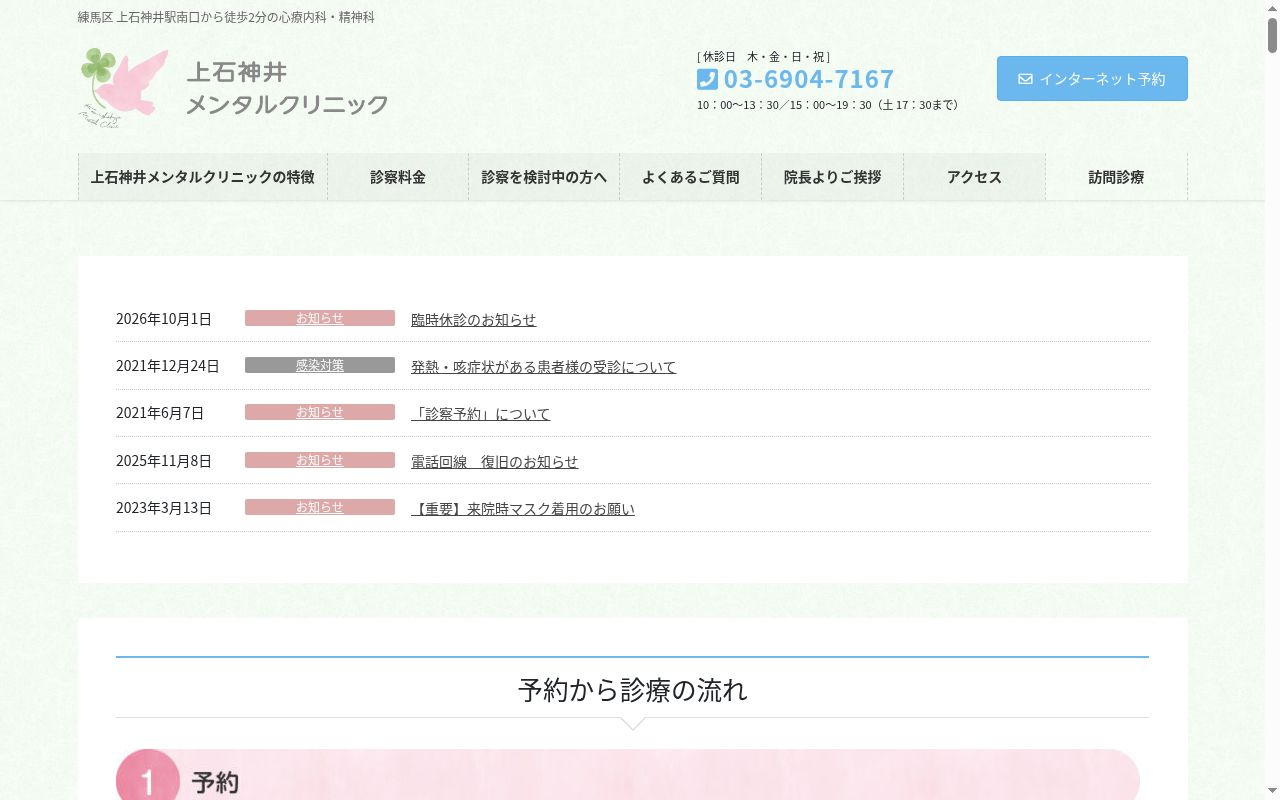
Task: Click the opening hours line starting 10:00
Action: pyautogui.click(x=828, y=105)
